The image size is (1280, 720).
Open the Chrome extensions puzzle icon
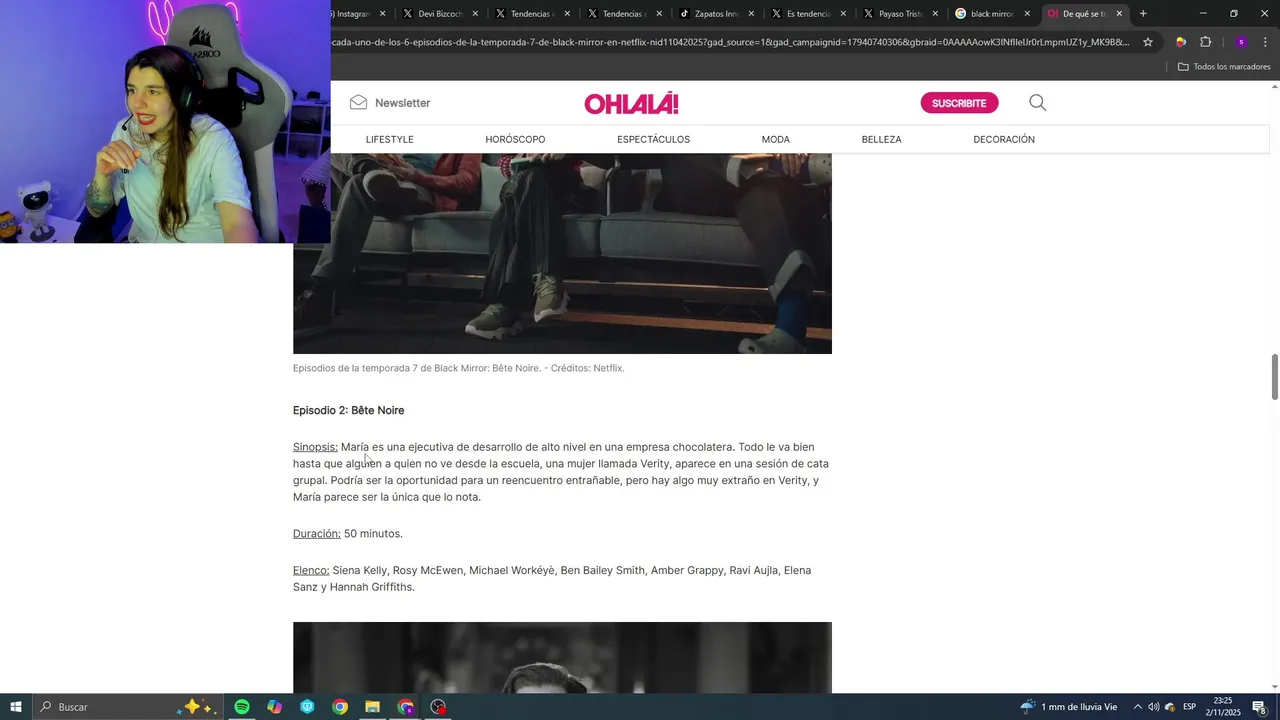[1205, 42]
